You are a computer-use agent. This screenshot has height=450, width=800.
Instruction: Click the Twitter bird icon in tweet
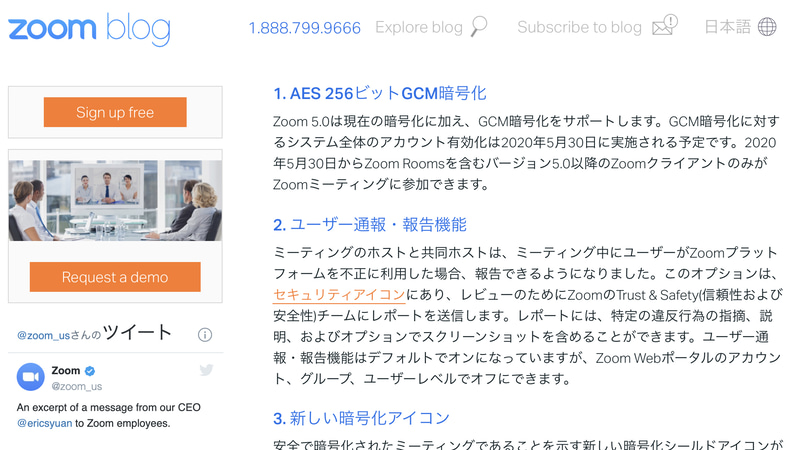[x=206, y=369]
